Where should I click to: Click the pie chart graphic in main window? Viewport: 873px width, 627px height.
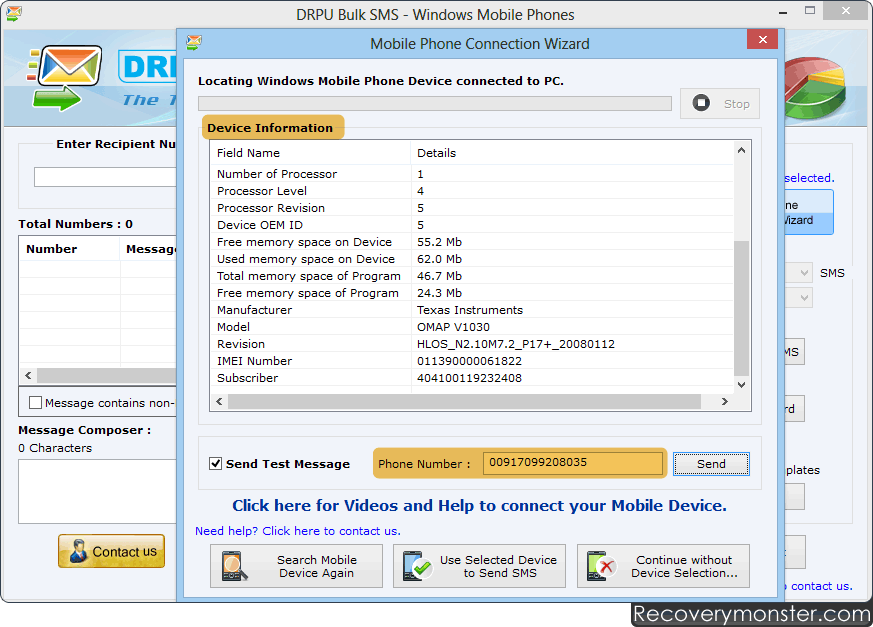[x=815, y=89]
